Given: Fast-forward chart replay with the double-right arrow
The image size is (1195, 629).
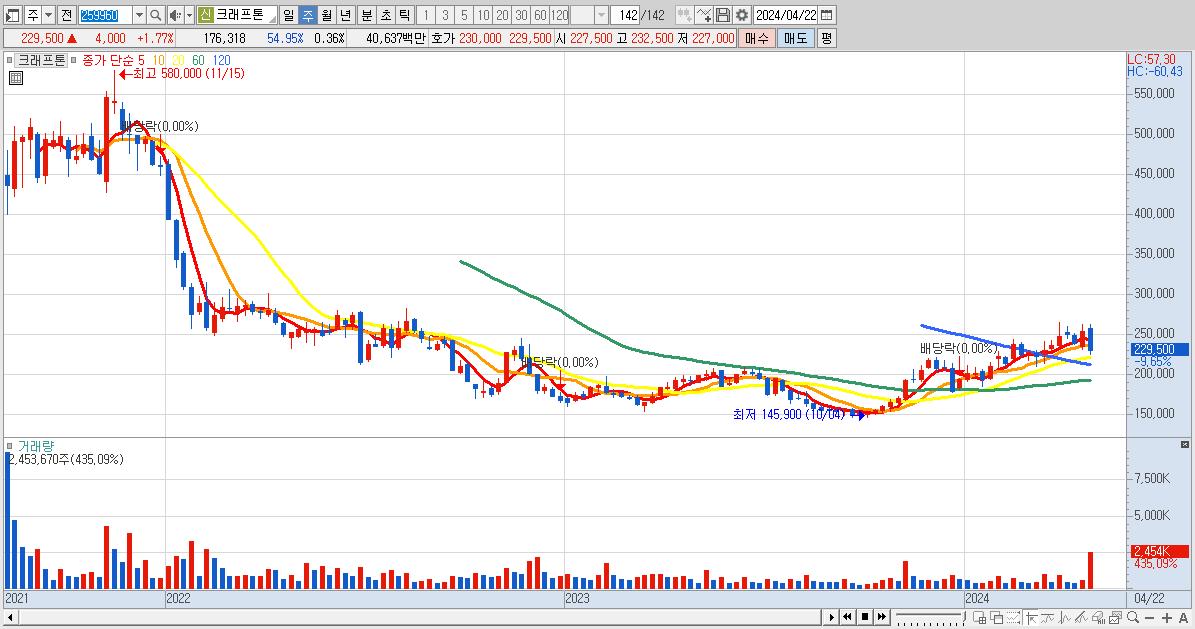Looking at the screenshot, I should pos(881,617).
